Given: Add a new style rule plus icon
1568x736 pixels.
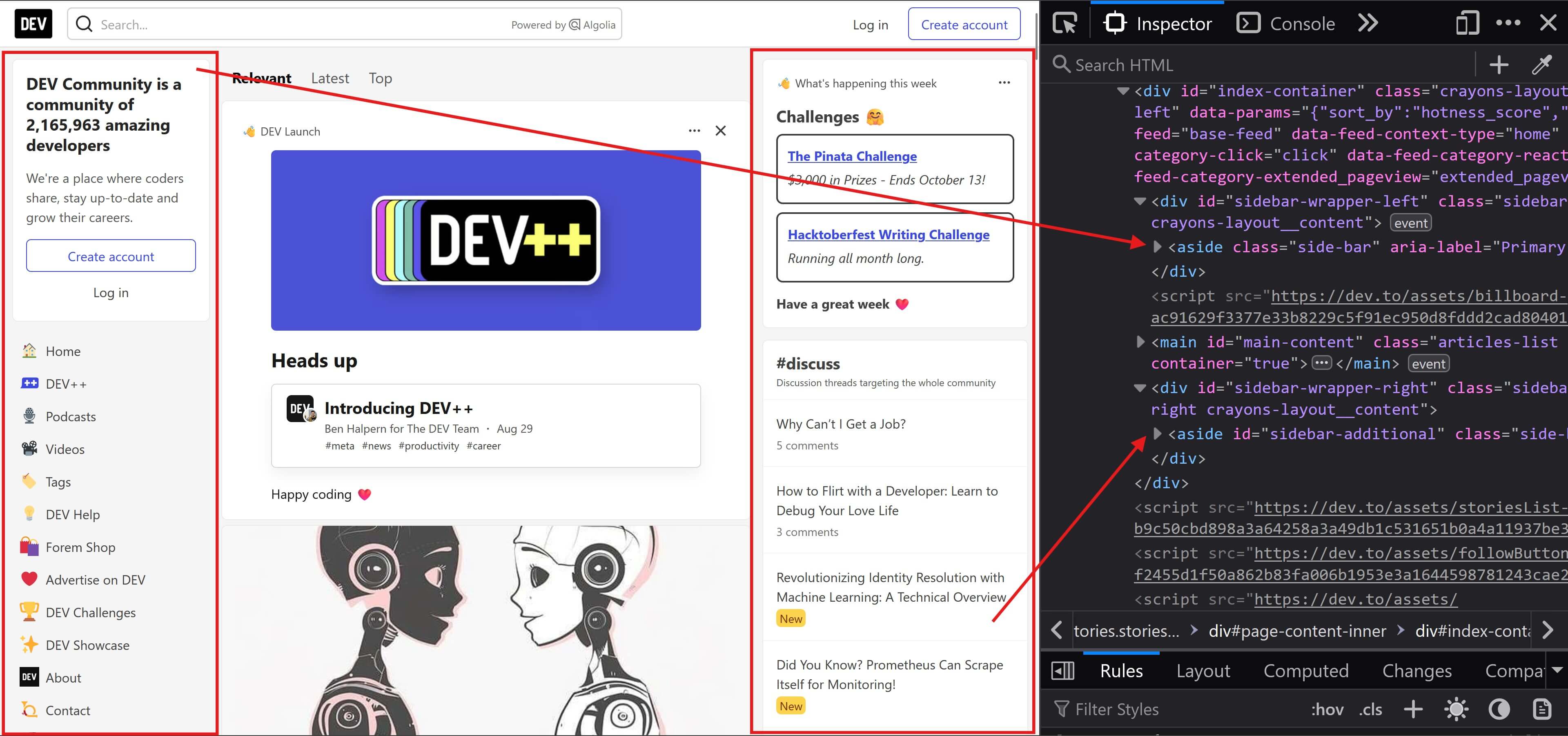Looking at the screenshot, I should pyautogui.click(x=1413, y=709).
